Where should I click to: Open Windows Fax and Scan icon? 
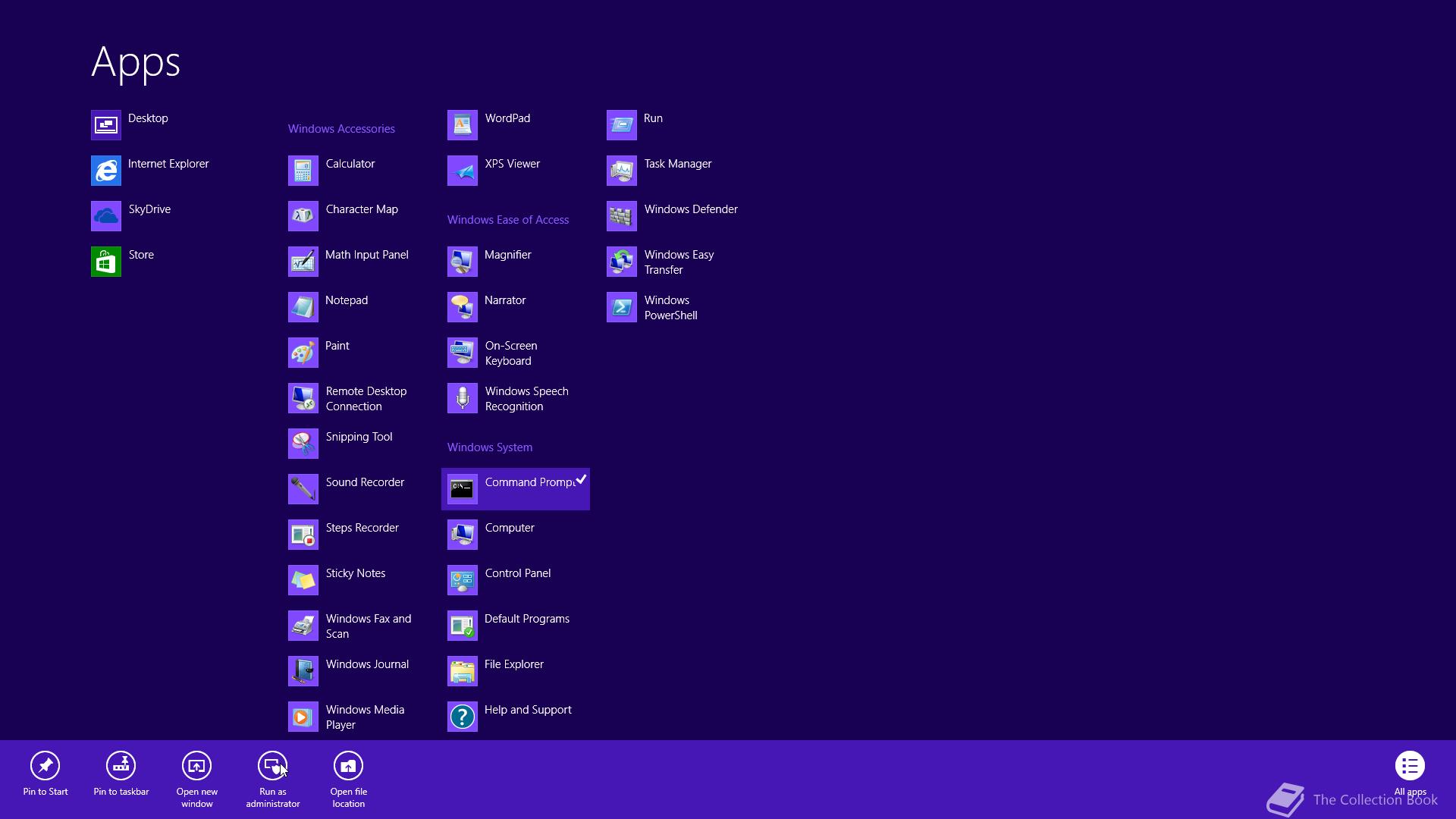click(x=303, y=626)
